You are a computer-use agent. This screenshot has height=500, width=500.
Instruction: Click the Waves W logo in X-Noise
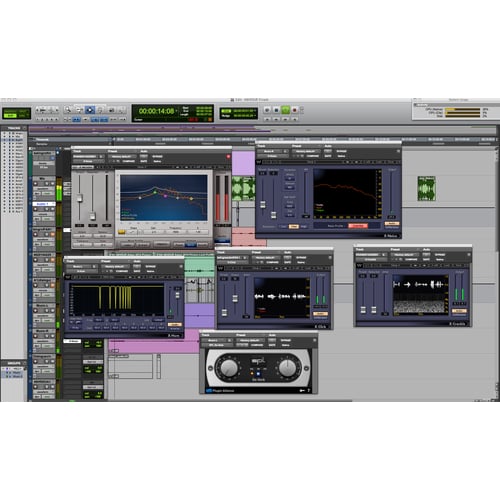click(x=259, y=162)
